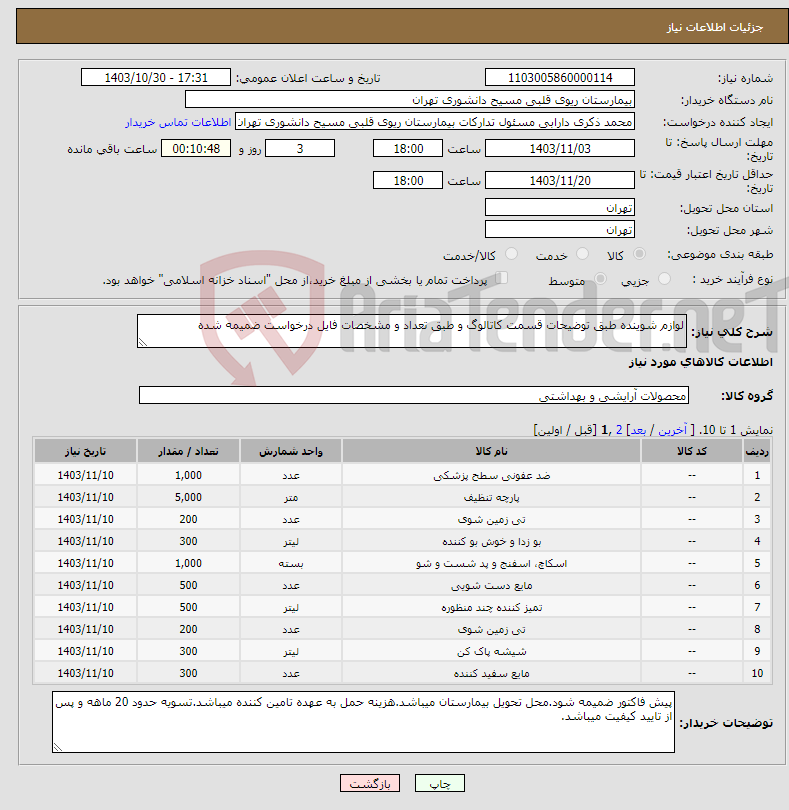The image size is (789, 810).
Task: Click the گروه کالا field
Action: [413, 395]
